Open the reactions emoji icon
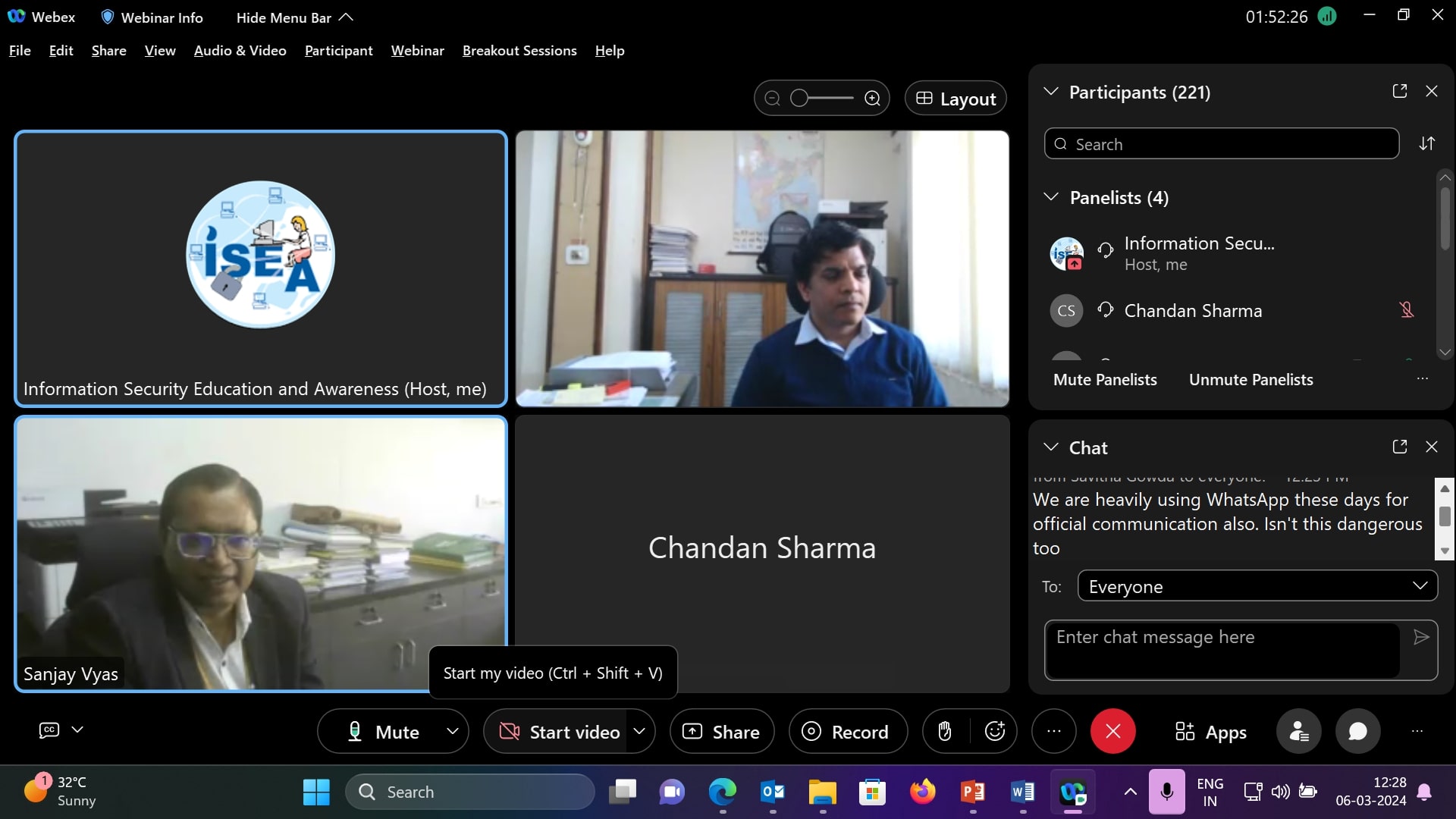This screenshot has height=819, width=1456. tap(994, 731)
